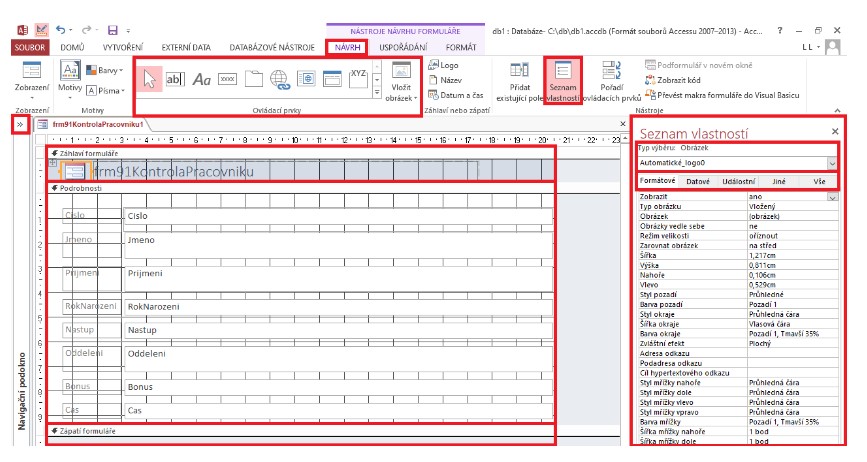Image resolution: width=867 pixels, height=462 pixels.
Task: Click the Tab Control folder icon
Action: (x=254, y=79)
